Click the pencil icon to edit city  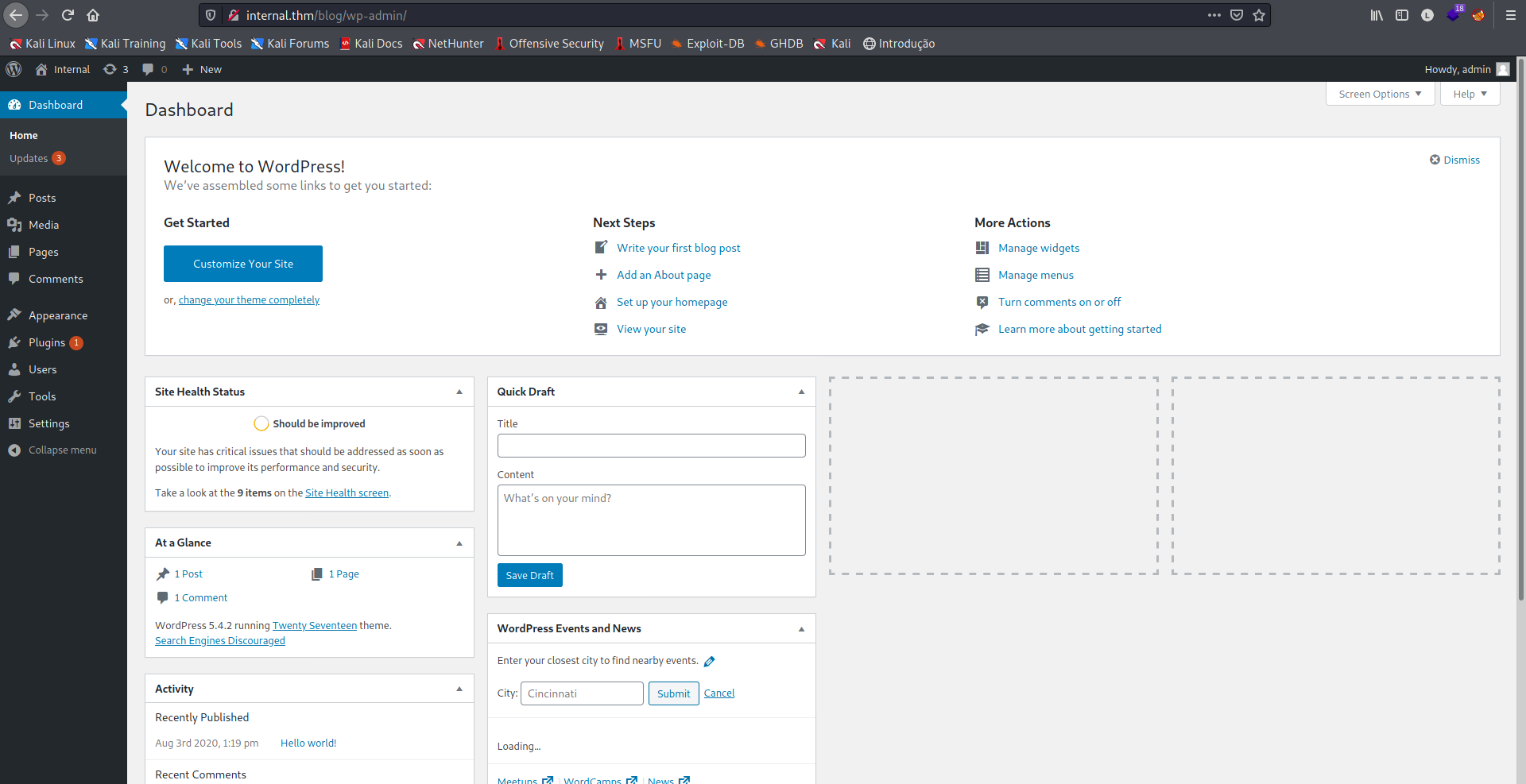pos(710,661)
